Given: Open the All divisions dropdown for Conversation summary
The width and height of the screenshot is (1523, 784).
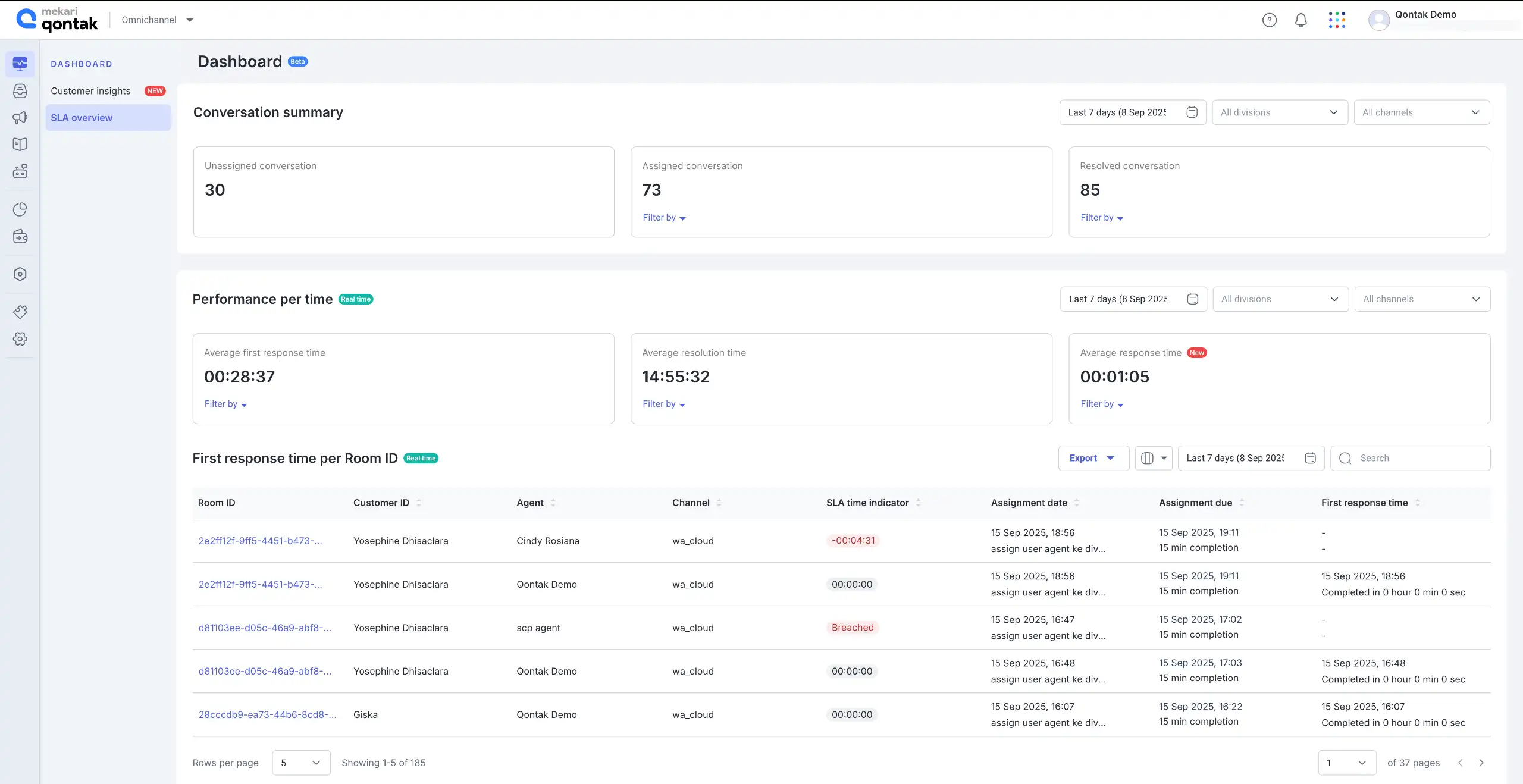Looking at the screenshot, I should [1280, 112].
